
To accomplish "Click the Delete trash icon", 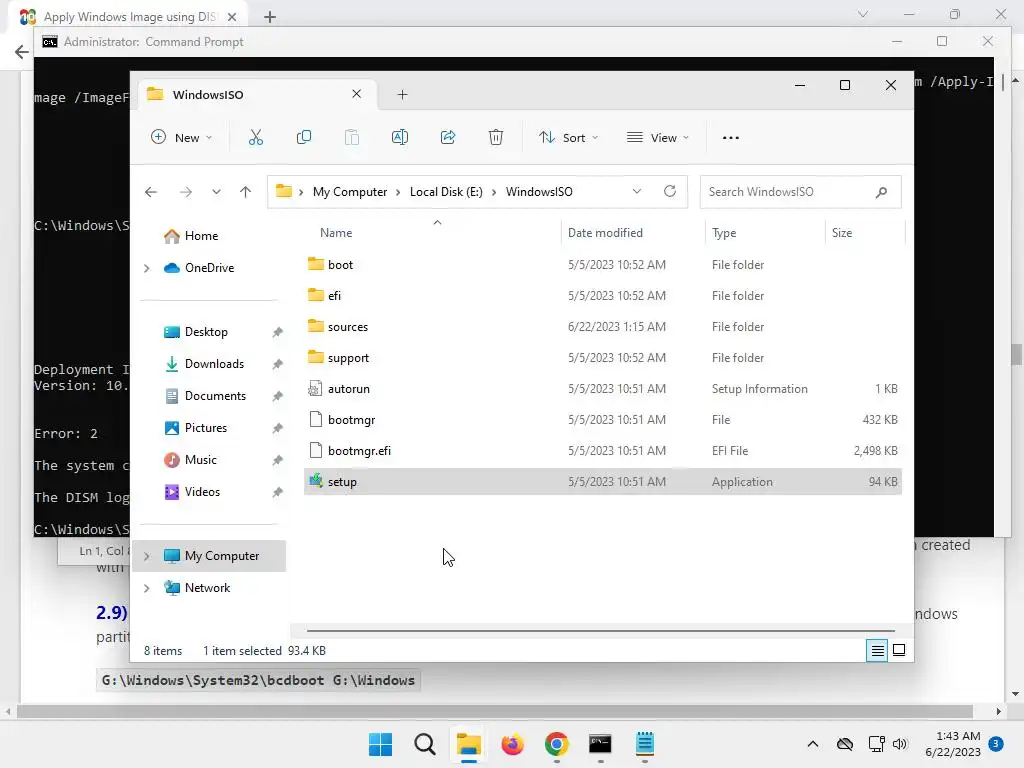I will pos(496,137).
